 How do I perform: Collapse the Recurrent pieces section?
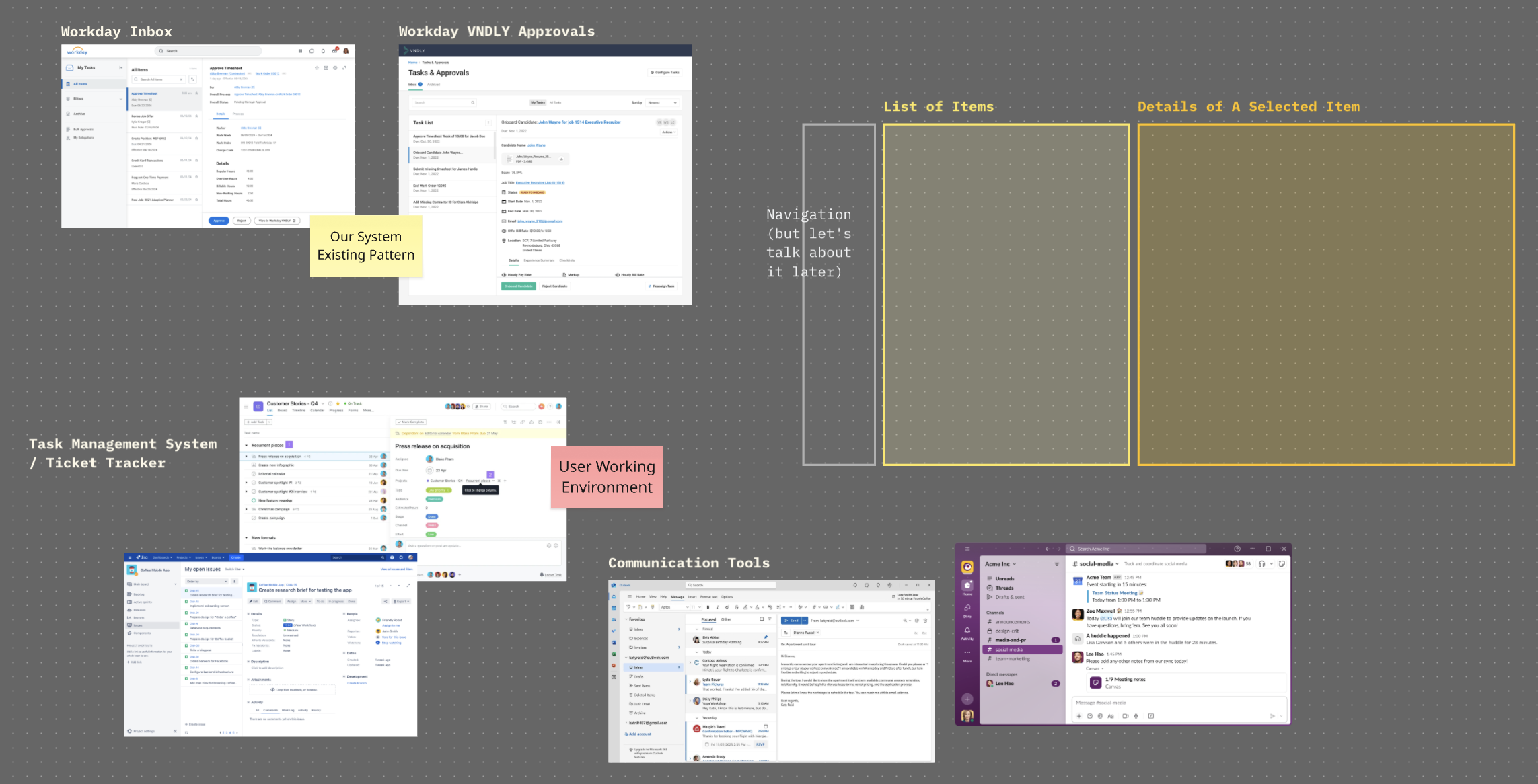pyautogui.click(x=246, y=445)
